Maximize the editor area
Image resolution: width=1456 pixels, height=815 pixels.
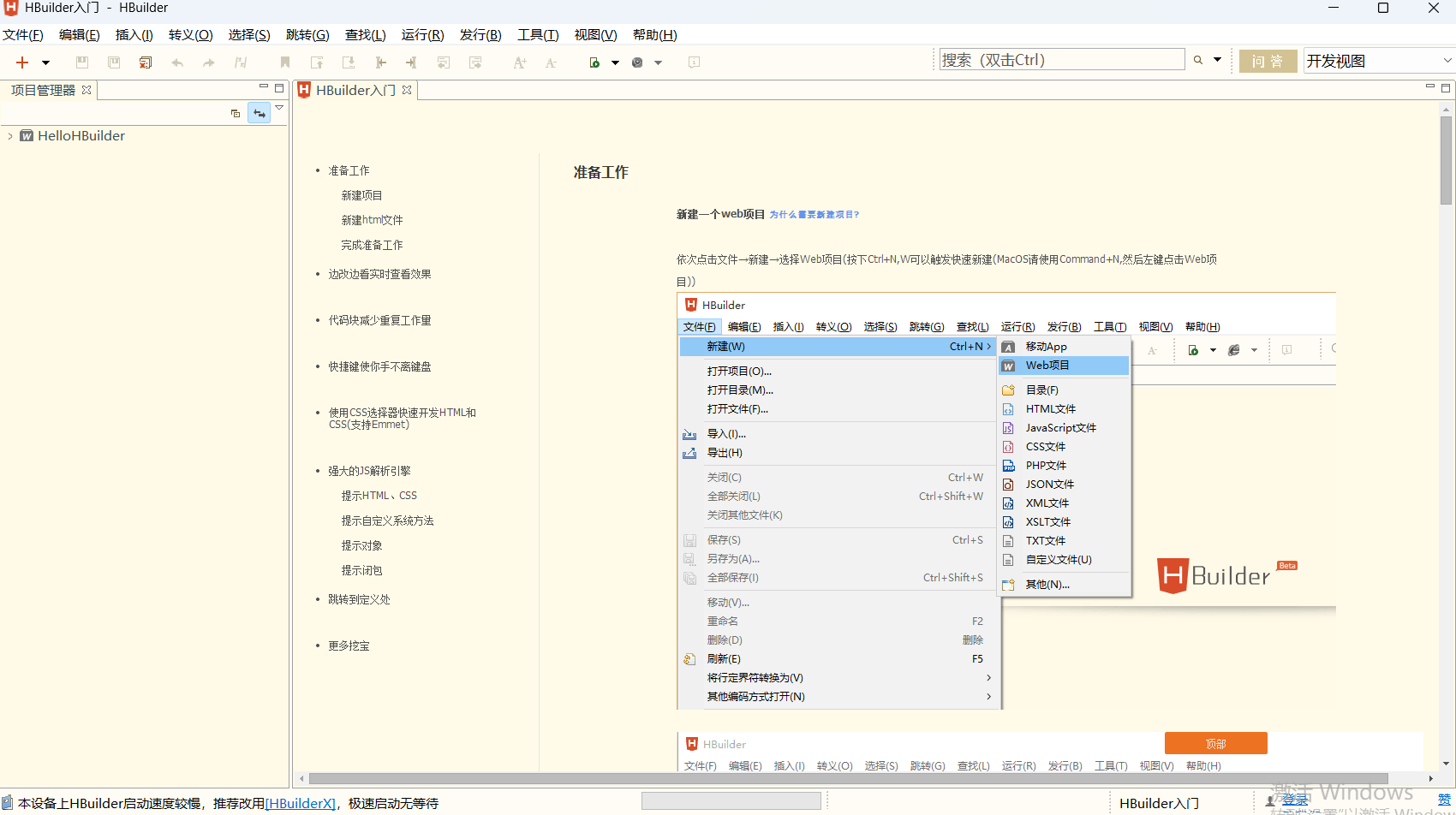[1446, 87]
